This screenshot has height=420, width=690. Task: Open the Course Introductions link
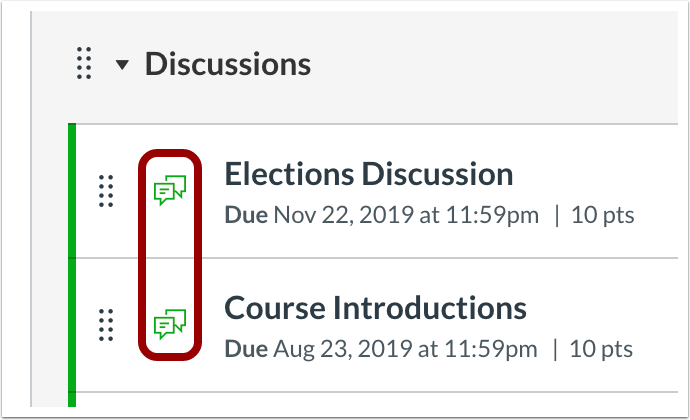click(x=375, y=308)
